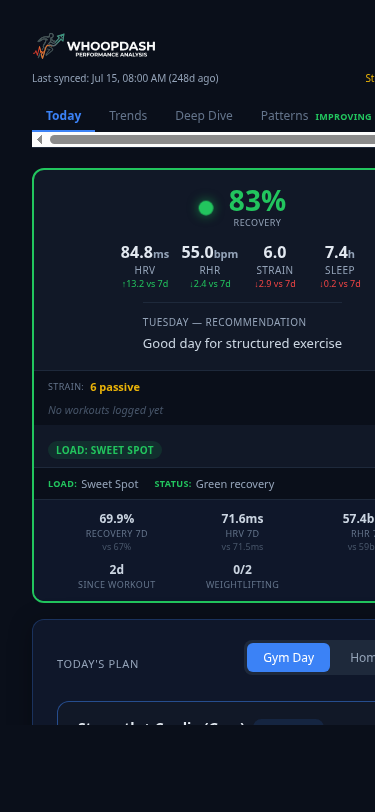Click the ↓0.2 vs 7d sleep change
Viewport: 375px width, 812px height.
tap(340, 284)
